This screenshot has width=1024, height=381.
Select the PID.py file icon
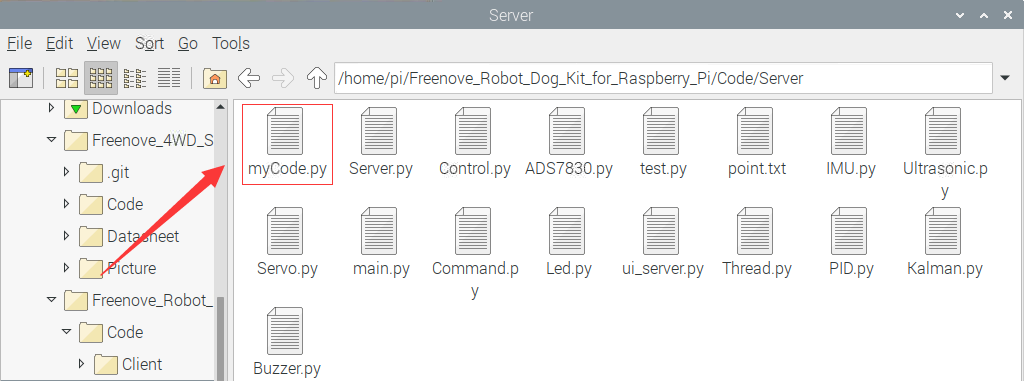(850, 231)
